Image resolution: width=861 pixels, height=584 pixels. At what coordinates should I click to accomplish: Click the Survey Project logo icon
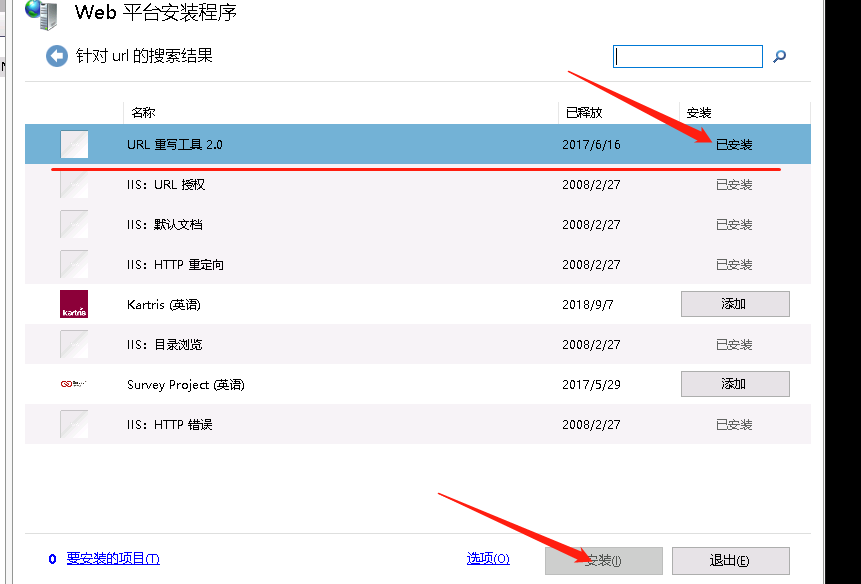point(74,384)
